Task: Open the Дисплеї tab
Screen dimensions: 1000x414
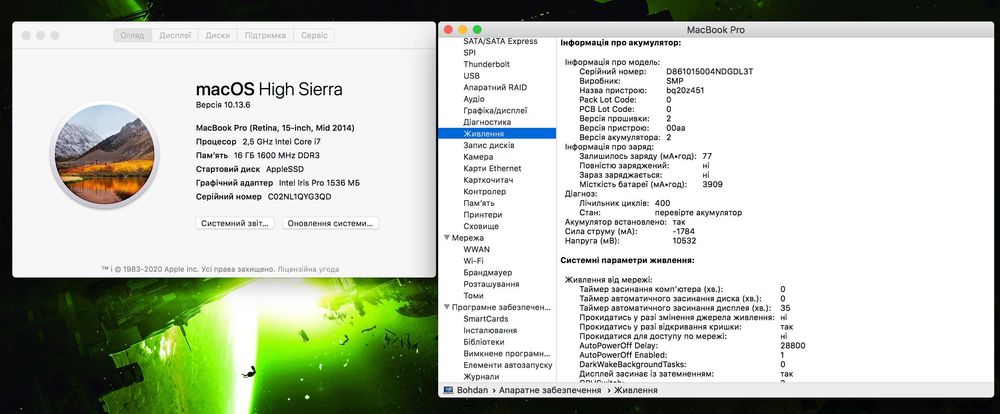Action: pos(175,36)
